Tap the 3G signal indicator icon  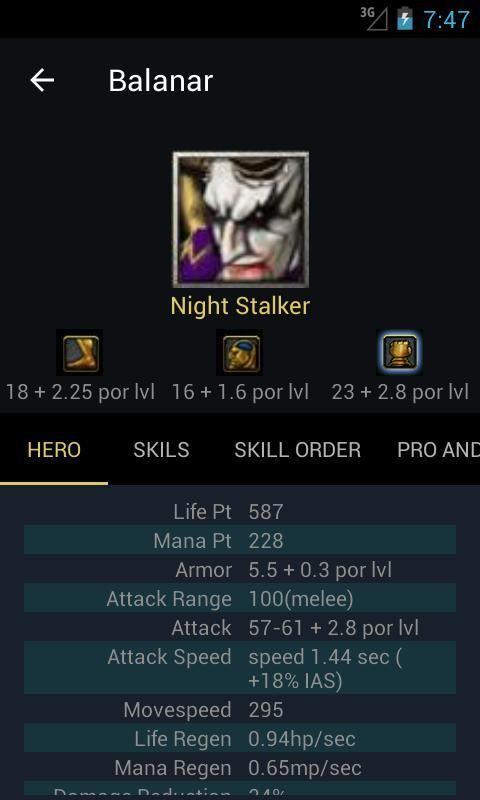tap(374, 18)
